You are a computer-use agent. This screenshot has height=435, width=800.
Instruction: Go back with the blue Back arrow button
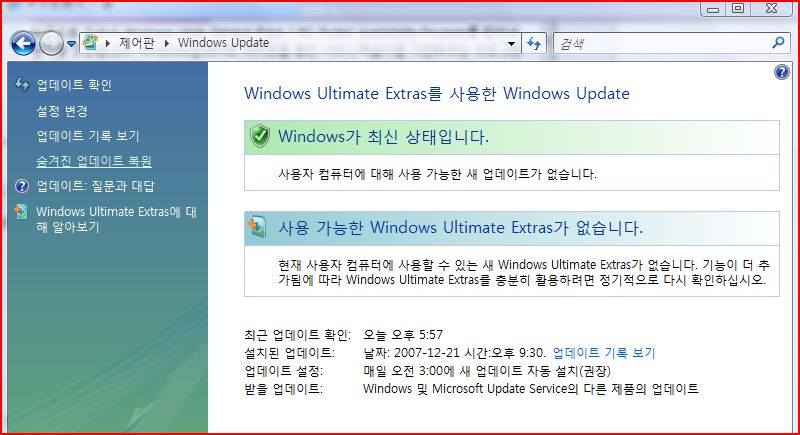23,43
